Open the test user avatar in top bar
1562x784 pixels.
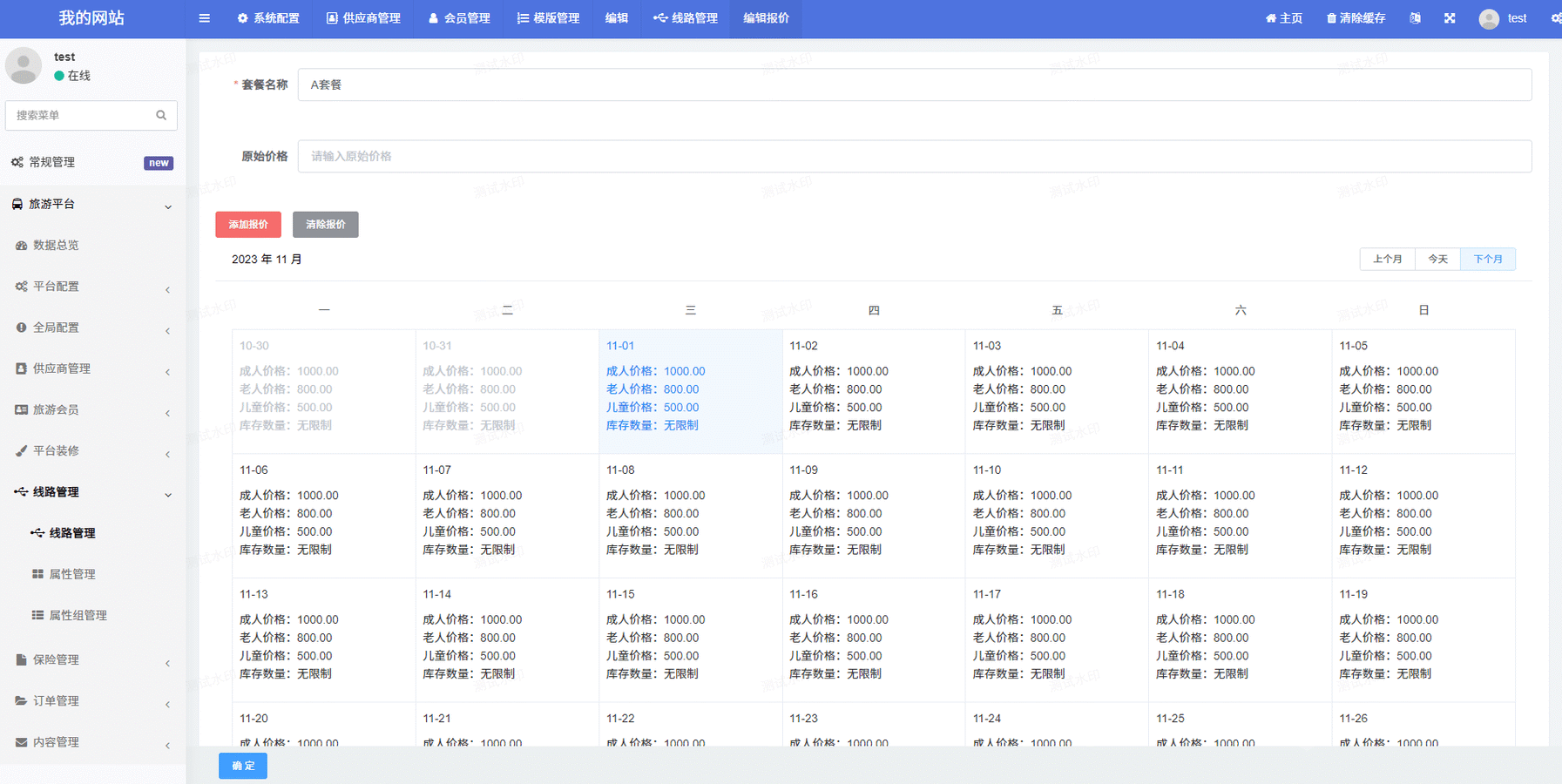tap(1489, 18)
